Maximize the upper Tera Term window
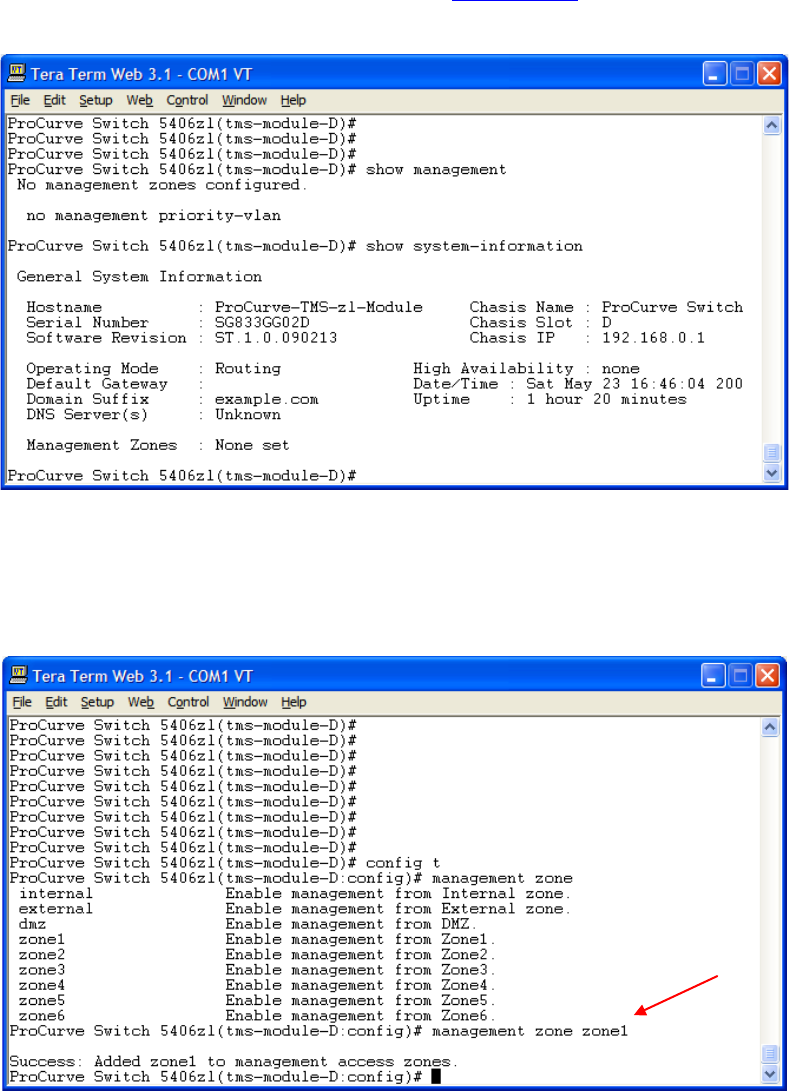The width and height of the screenshot is (789, 1091). tap(742, 73)
